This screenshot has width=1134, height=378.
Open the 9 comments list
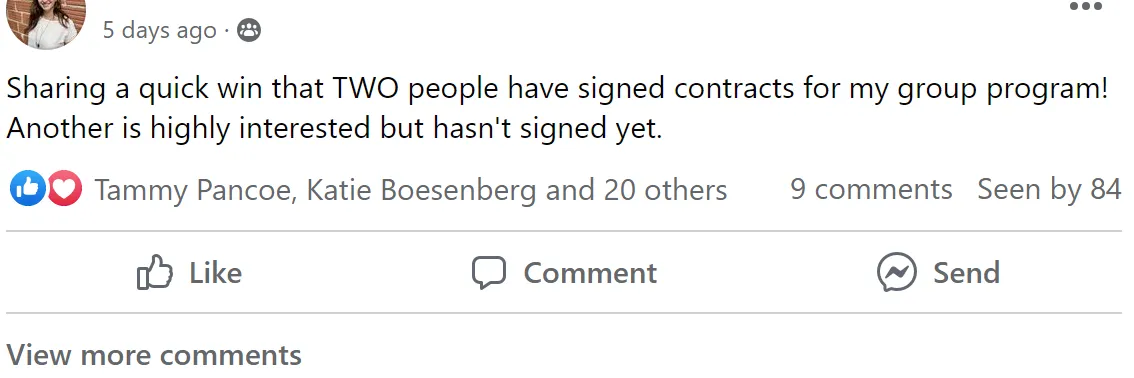(871, 189)
